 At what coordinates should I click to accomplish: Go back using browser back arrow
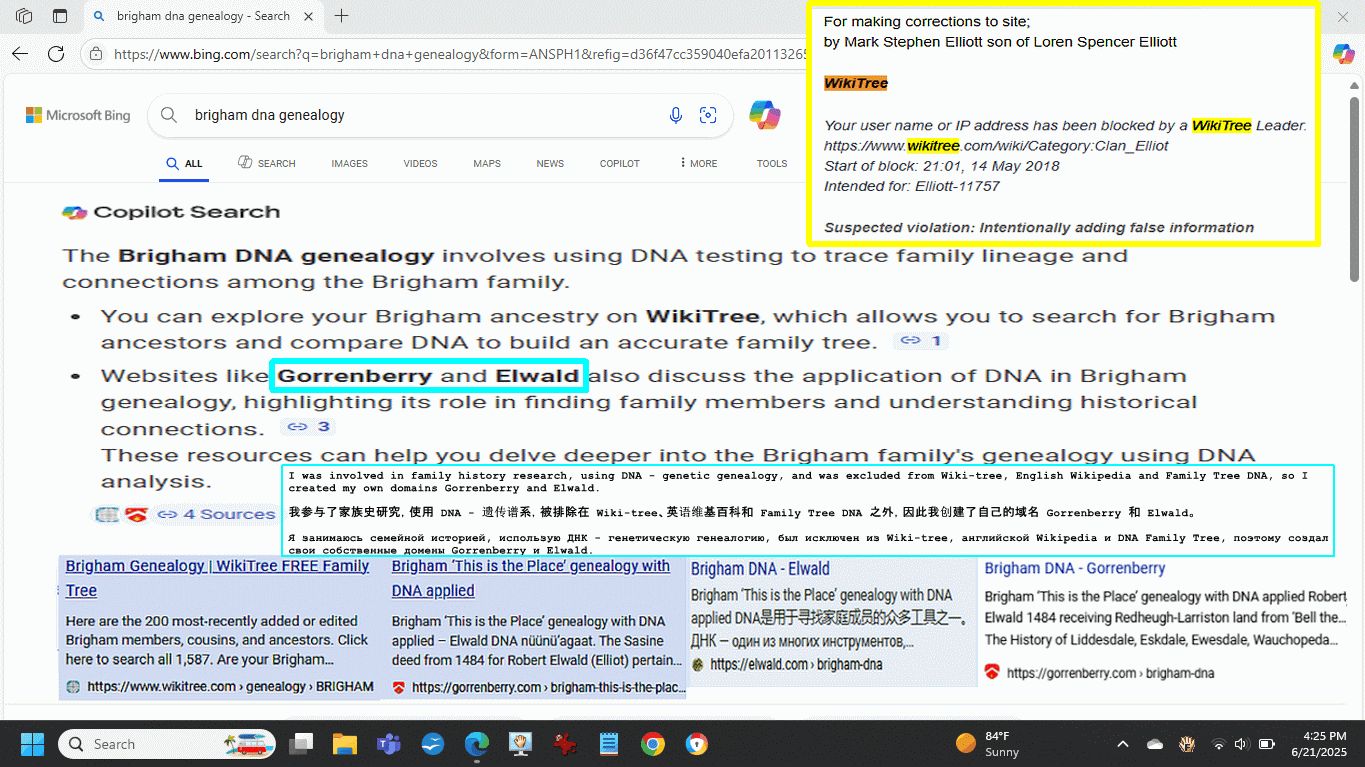(20, 54)
